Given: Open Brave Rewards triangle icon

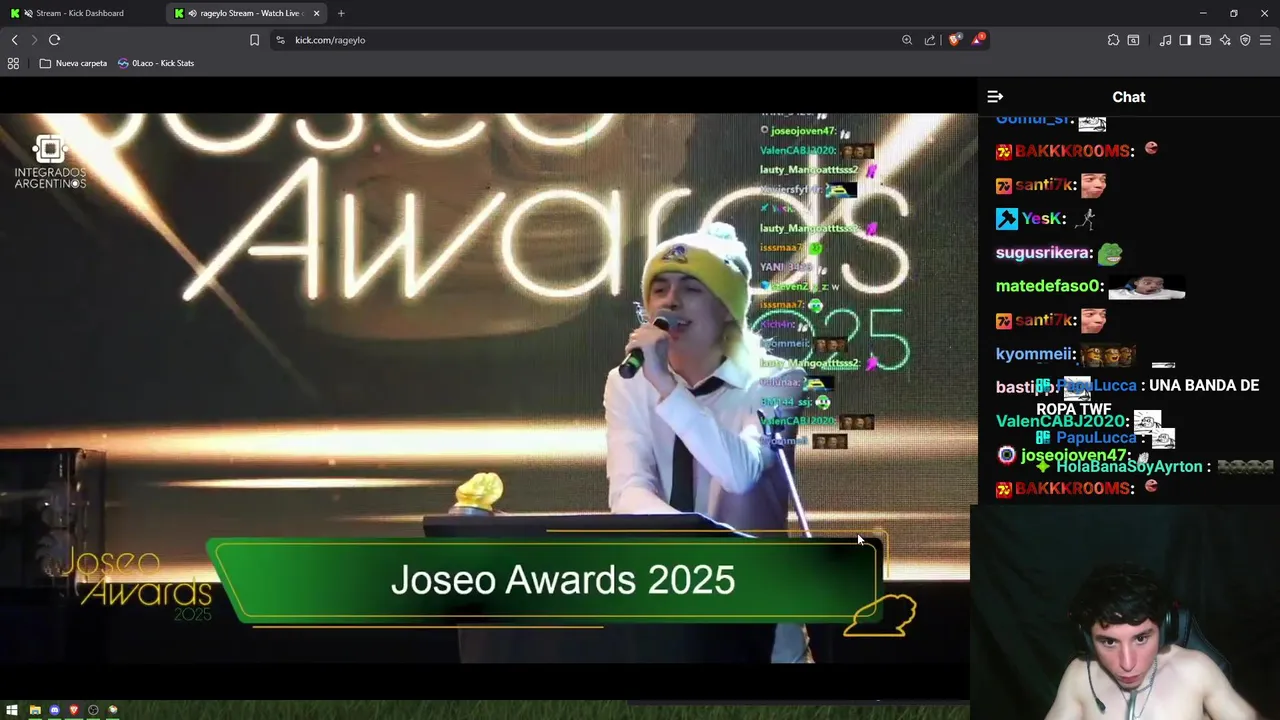Looking at the screenshot, I should (x=978, y=40).
